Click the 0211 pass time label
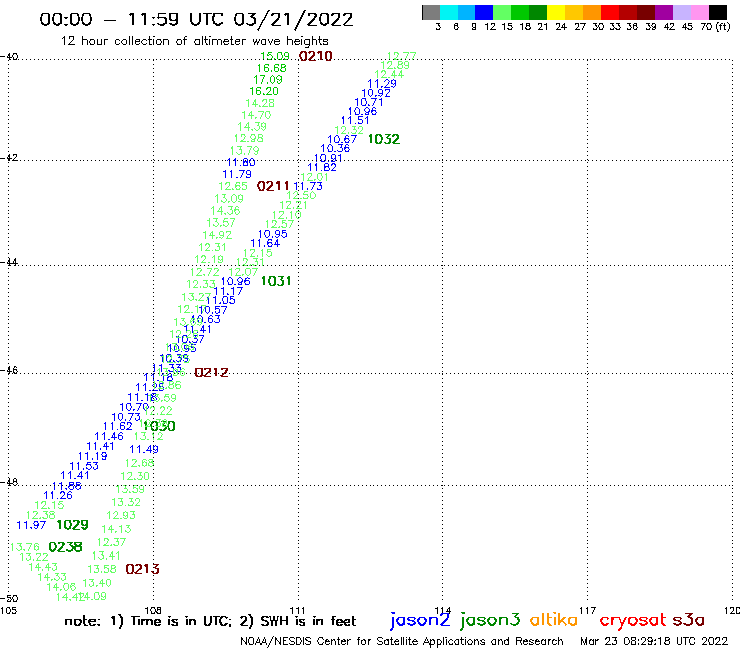This screenshot has height=650, width=740. coord(273,186)
